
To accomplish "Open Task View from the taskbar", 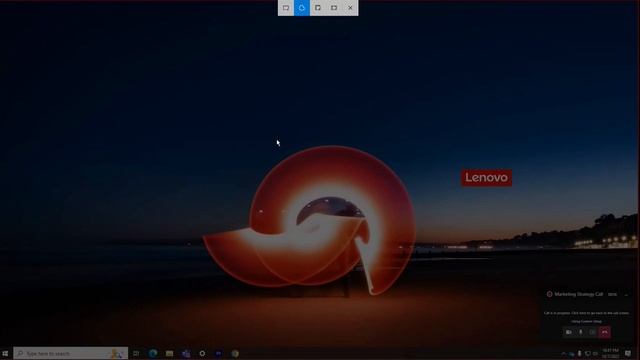I will (136, 353).
